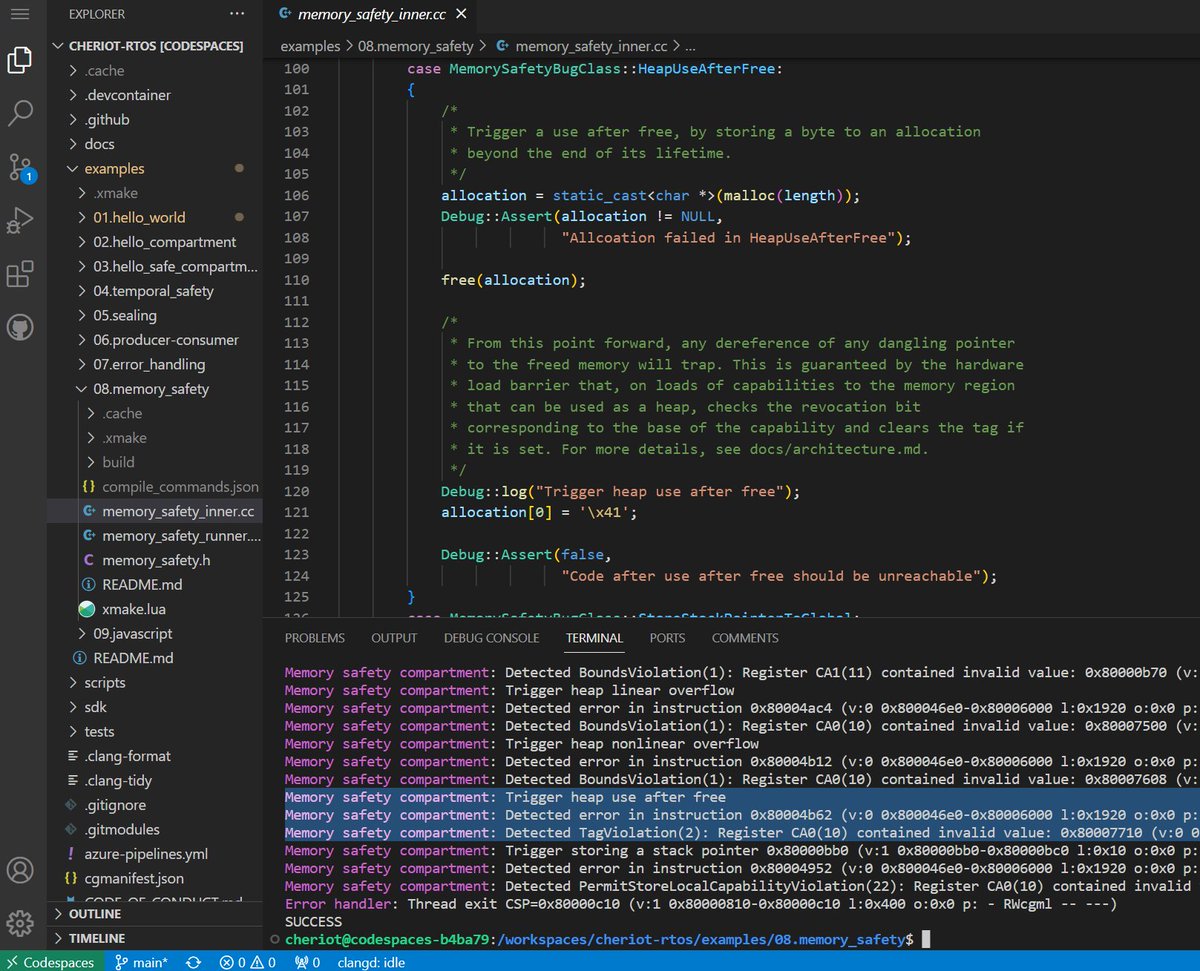Switch to the PROBLEMS panel tab

(315, 638)
